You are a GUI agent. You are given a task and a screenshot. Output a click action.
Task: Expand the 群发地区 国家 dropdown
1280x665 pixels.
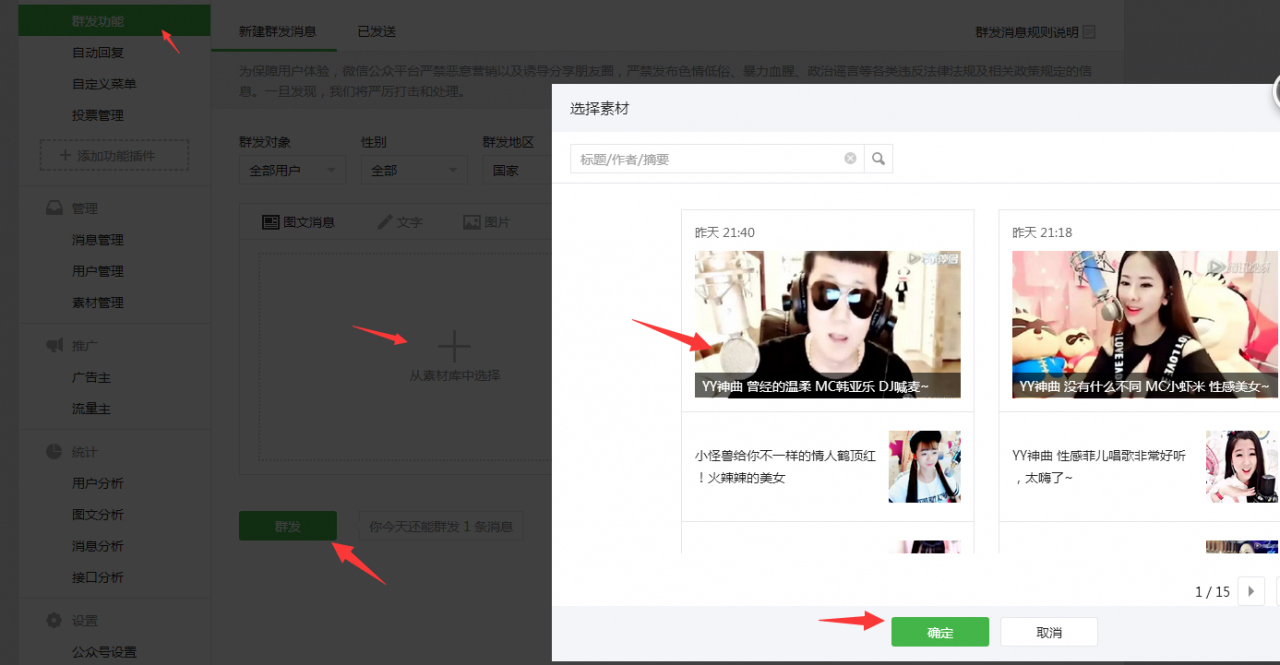(x=515, y=170)
